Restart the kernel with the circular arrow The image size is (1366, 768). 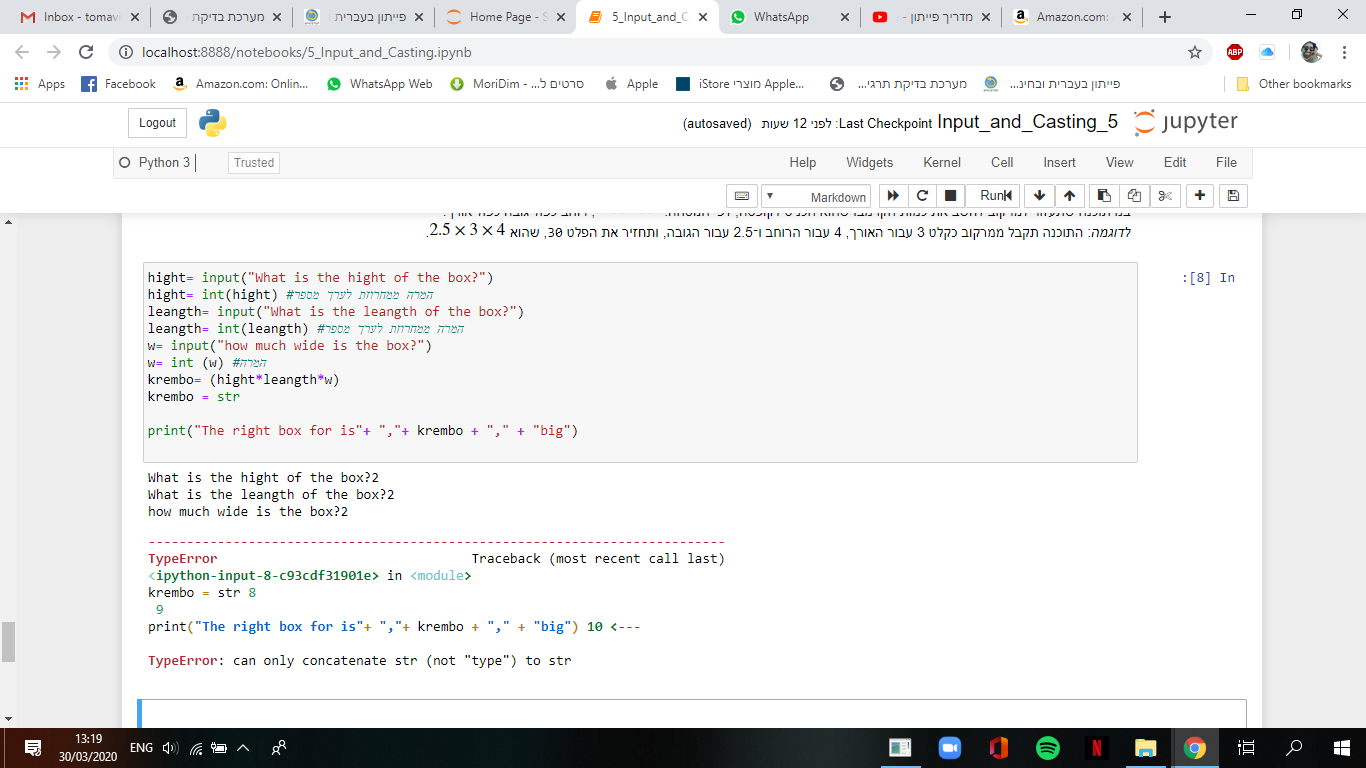[922, 196]
